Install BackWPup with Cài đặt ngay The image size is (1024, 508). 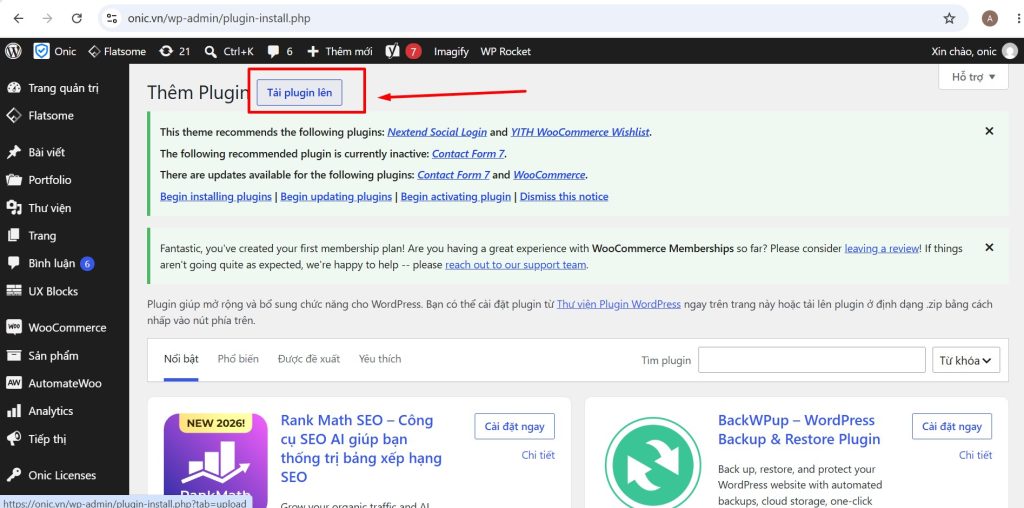coord(952,426)
